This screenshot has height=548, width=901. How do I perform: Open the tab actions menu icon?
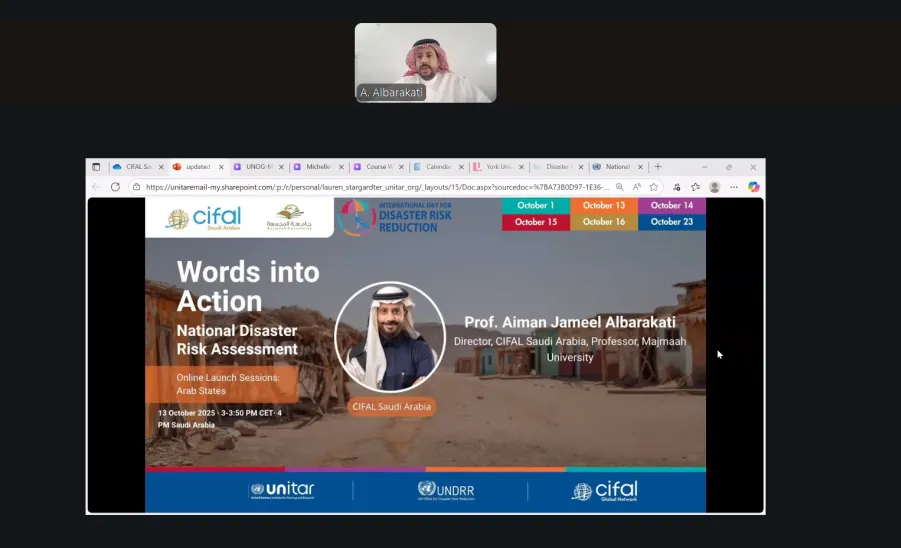96,167
